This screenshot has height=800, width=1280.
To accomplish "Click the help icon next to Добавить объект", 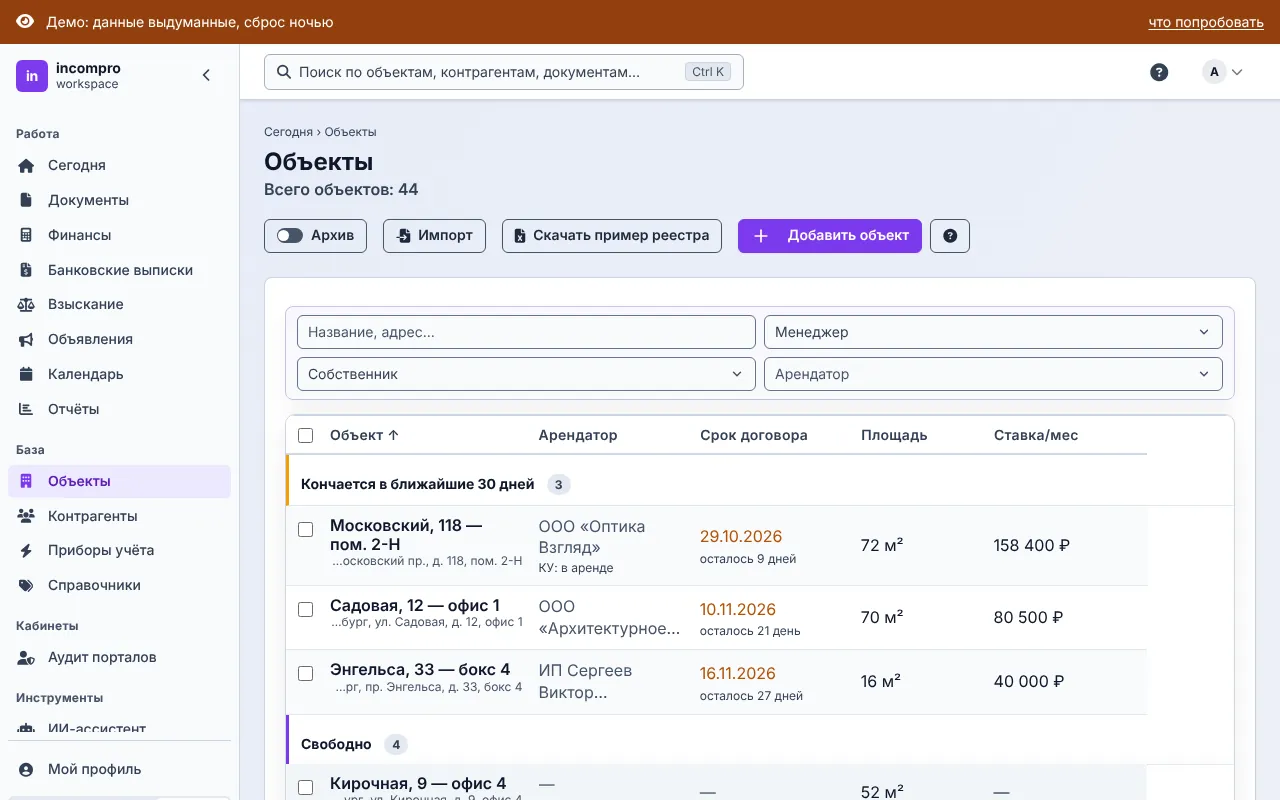I will coord(950,236).
